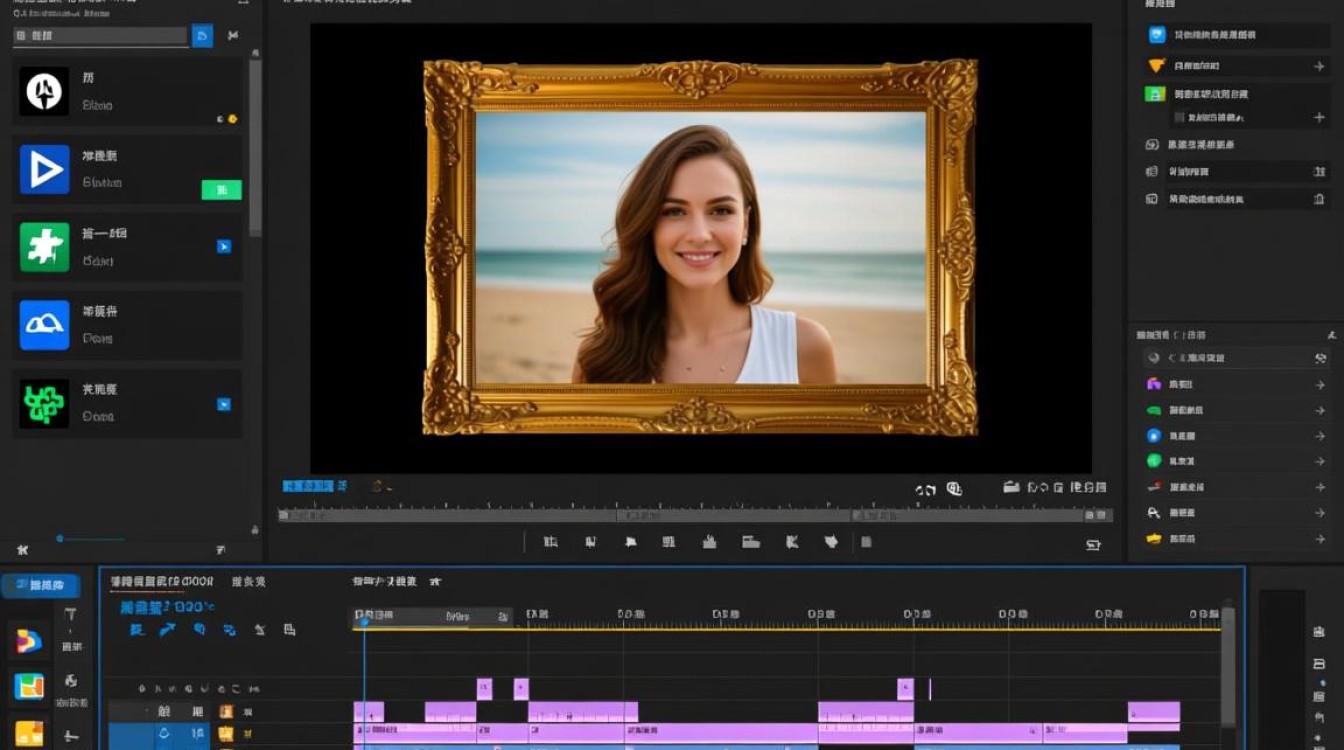Select the yellow icon in the lower right list
Image resolution: width=1344 pixels, height=750 pixels.
[1153, 538]
